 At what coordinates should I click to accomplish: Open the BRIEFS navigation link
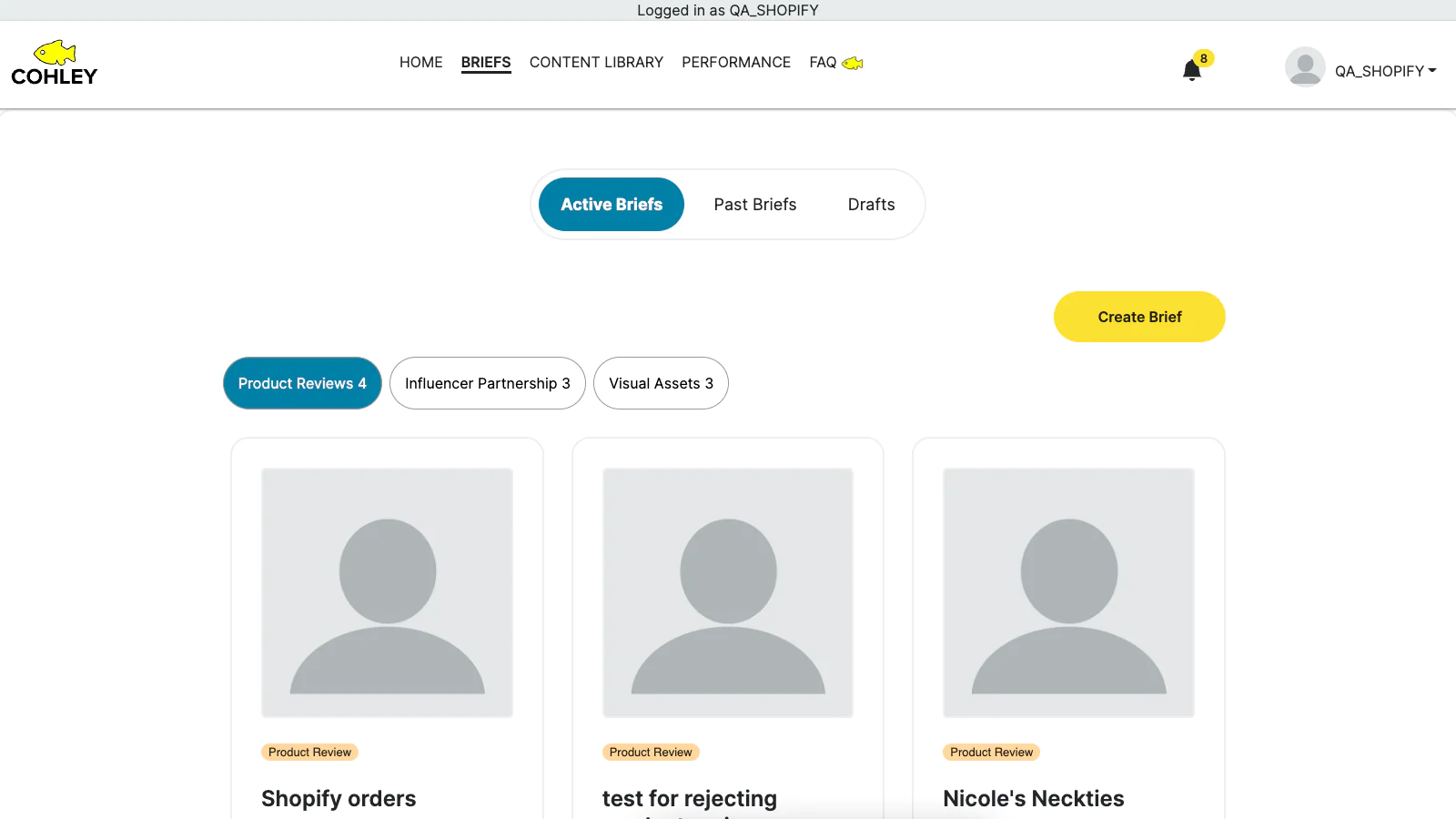coord(486,62)
